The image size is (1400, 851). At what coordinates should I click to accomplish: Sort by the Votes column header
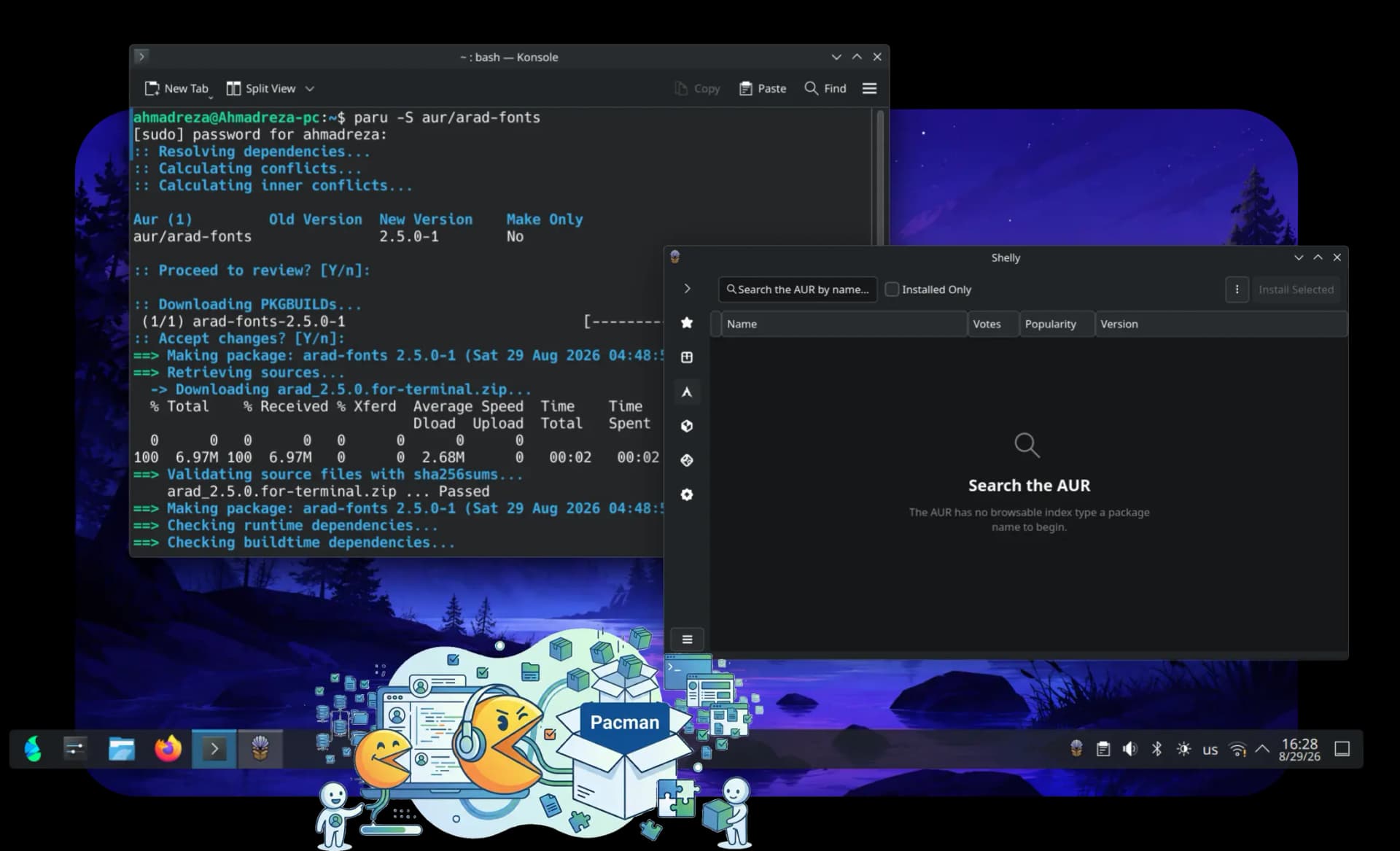tap(993, 324)
